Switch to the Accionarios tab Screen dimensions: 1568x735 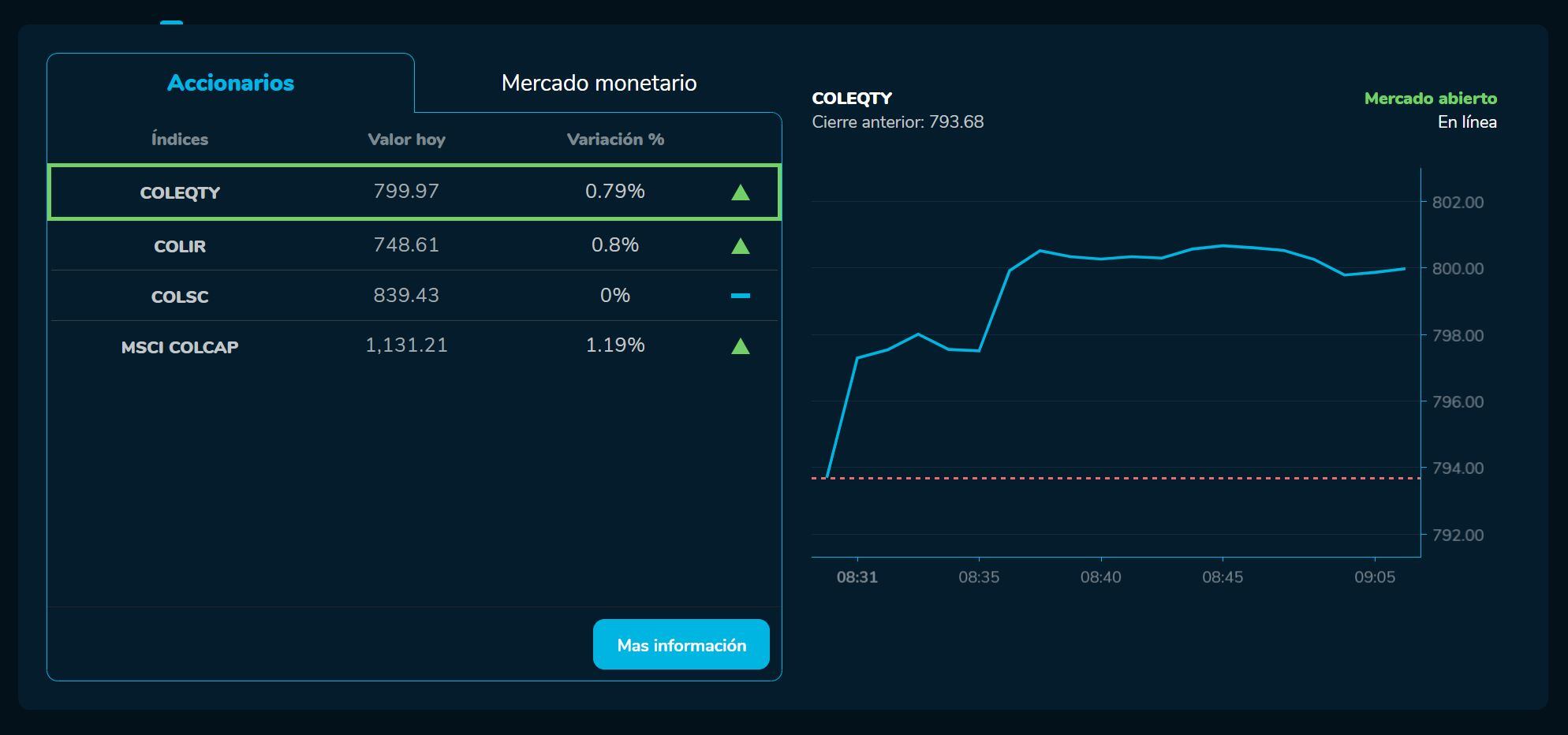tap(230, 82)
